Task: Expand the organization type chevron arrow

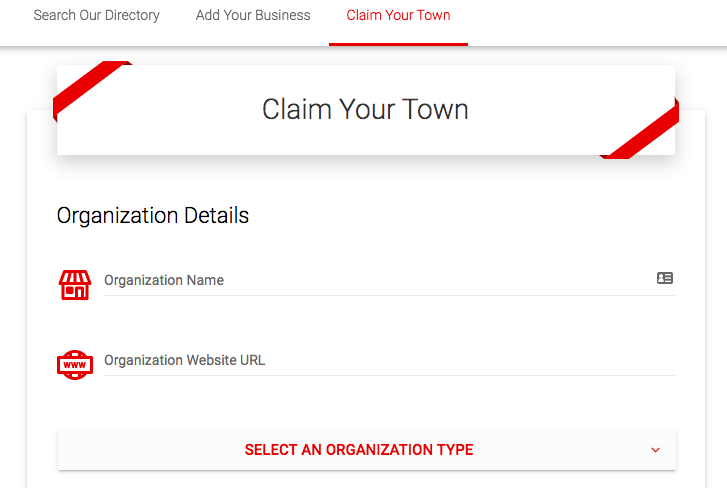Action: point(656,450)
